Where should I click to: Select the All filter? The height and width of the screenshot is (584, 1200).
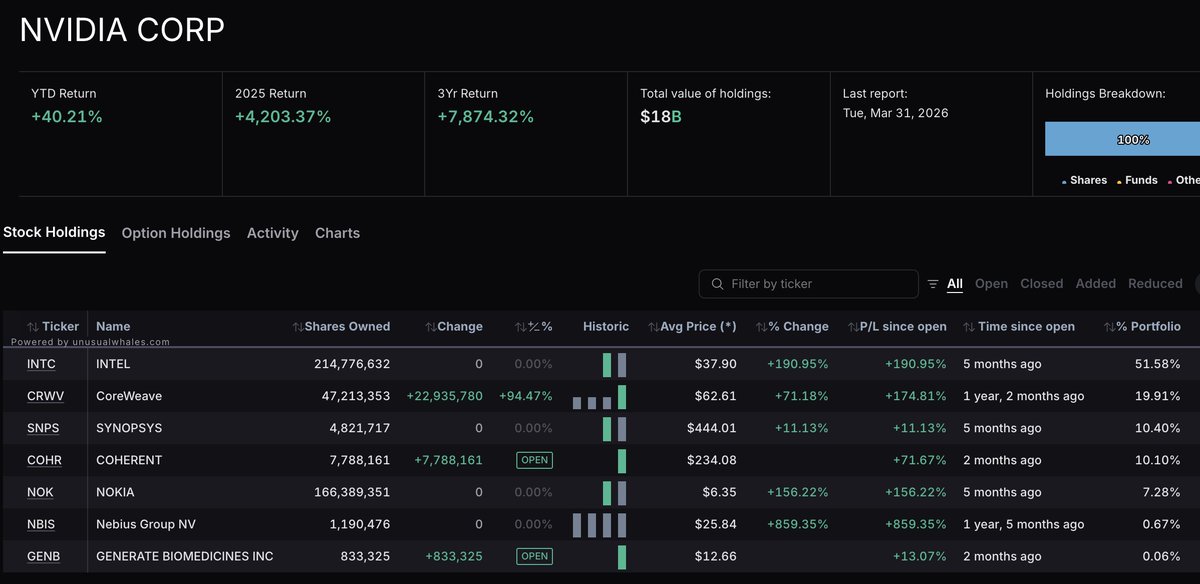(955, 284)
